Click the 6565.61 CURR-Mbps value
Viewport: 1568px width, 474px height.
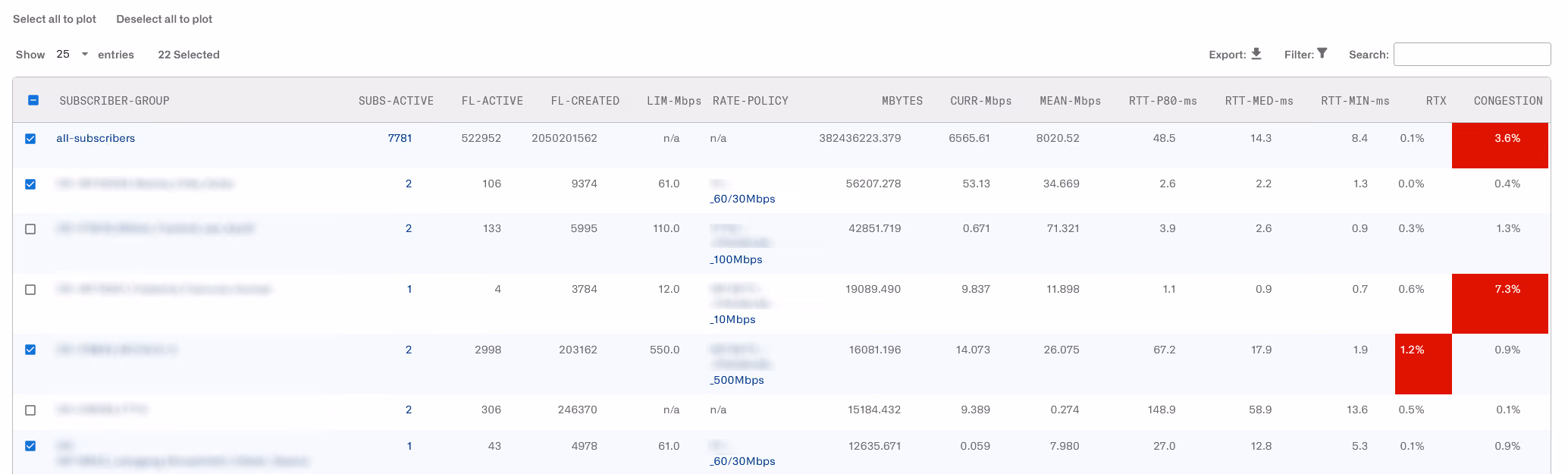(x=969, y=138)
